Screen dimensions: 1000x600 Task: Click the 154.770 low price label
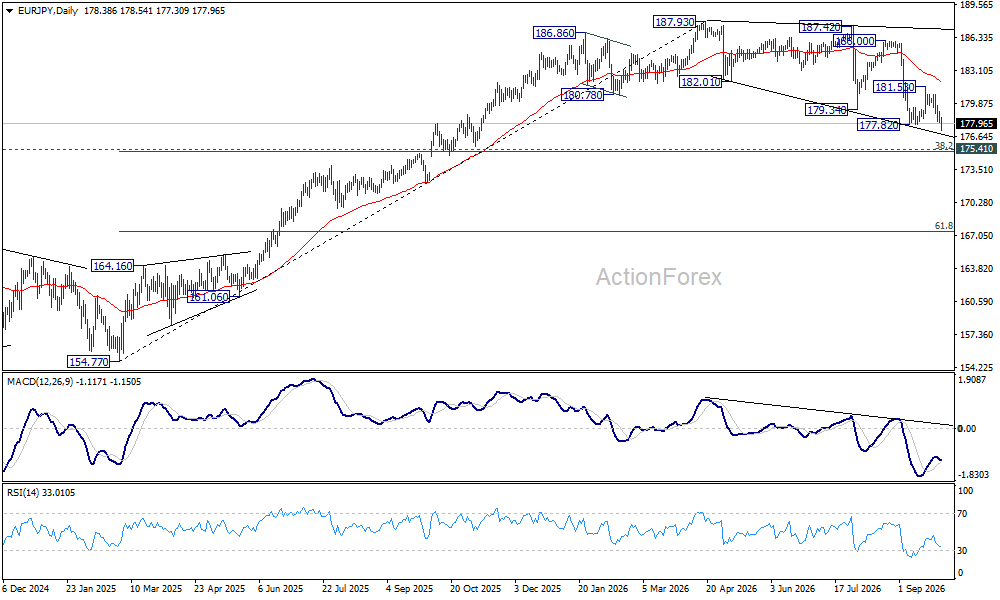(x=89, y=362)
